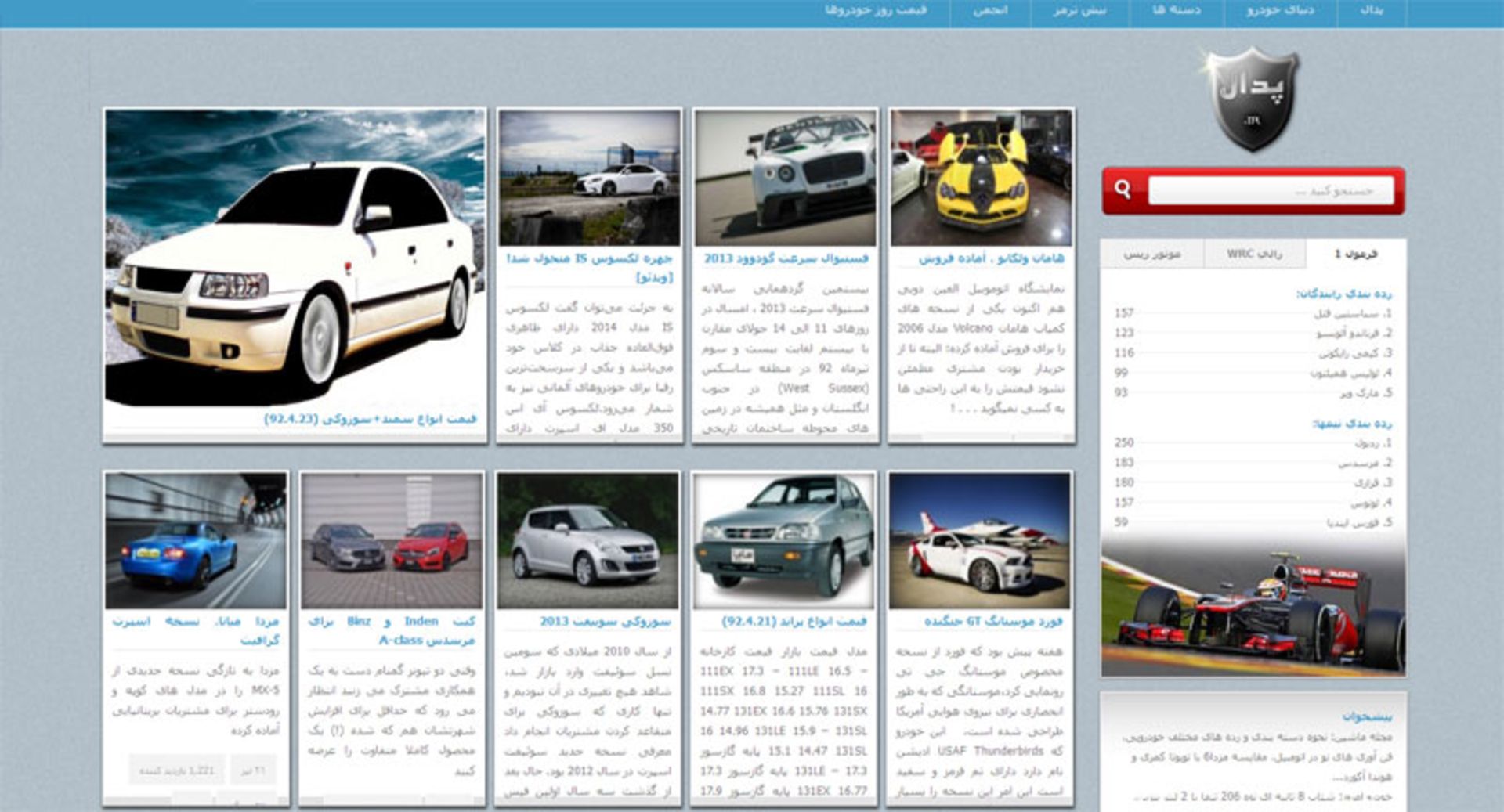The height and width of the screenshot is (812, 1504).
Task: Open the 'انجمن' forum menu item
Action: (990, 10)
